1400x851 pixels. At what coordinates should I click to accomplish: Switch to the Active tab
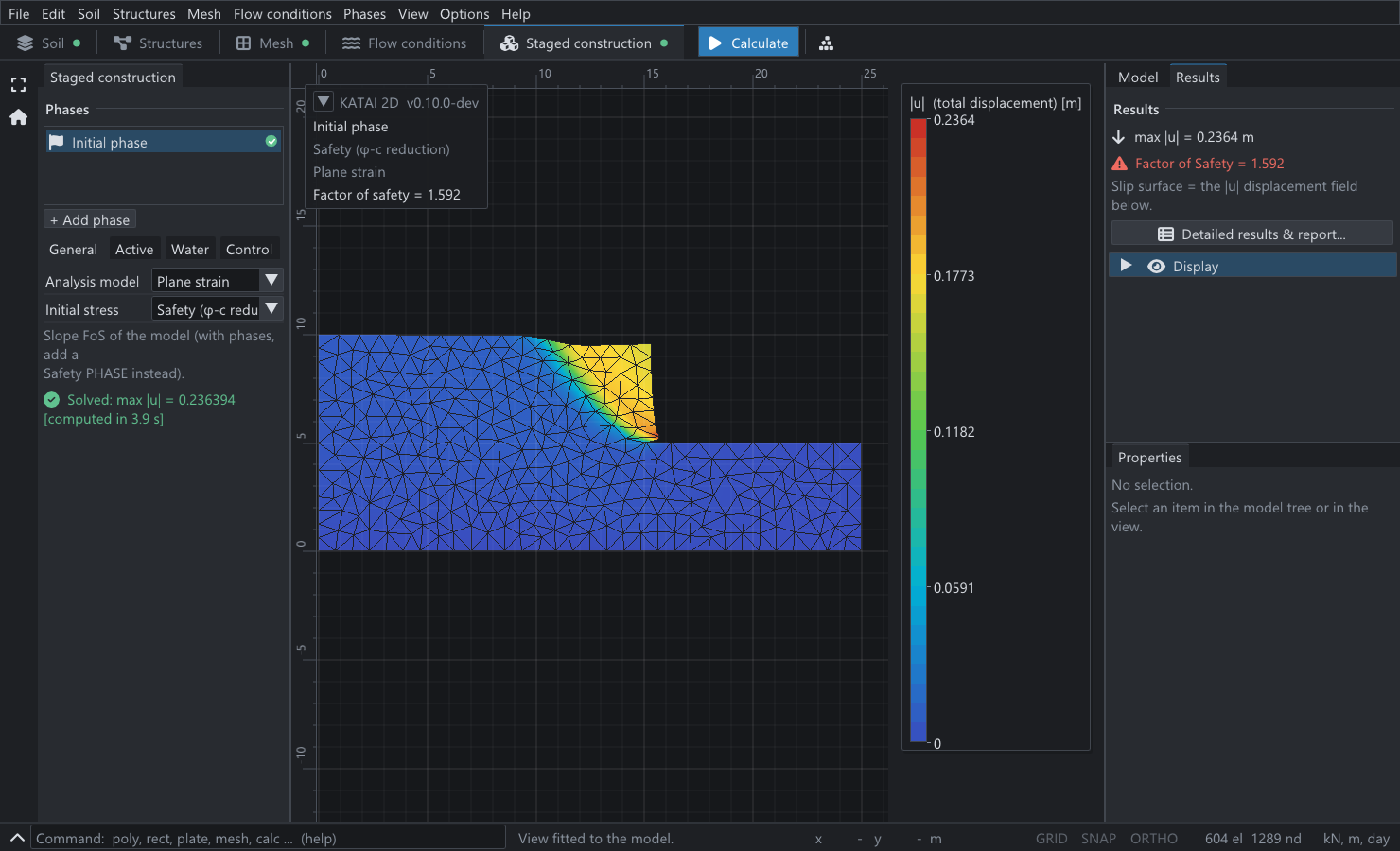coord(134,250)
